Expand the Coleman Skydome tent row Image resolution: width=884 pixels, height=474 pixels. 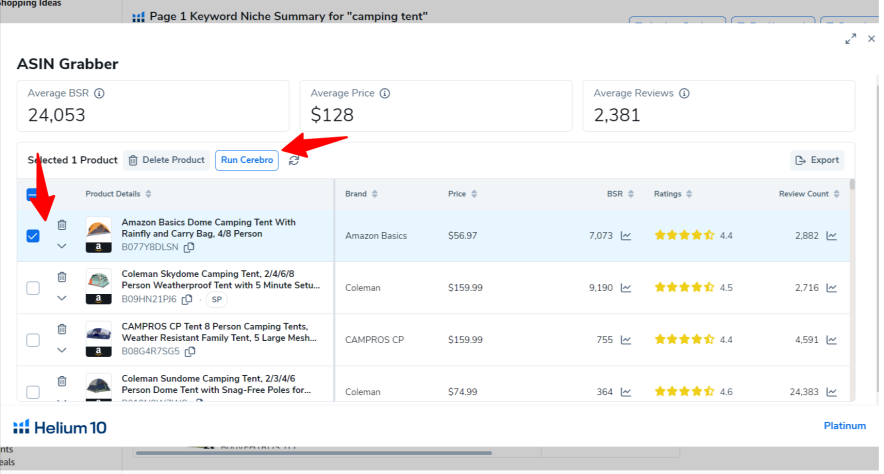click(62, 298)
